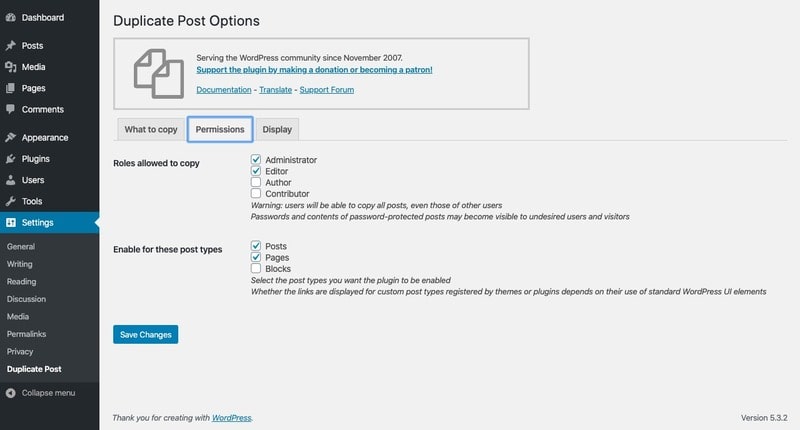Click the Appearance paintbrush icon

click(x=10, y=138)
